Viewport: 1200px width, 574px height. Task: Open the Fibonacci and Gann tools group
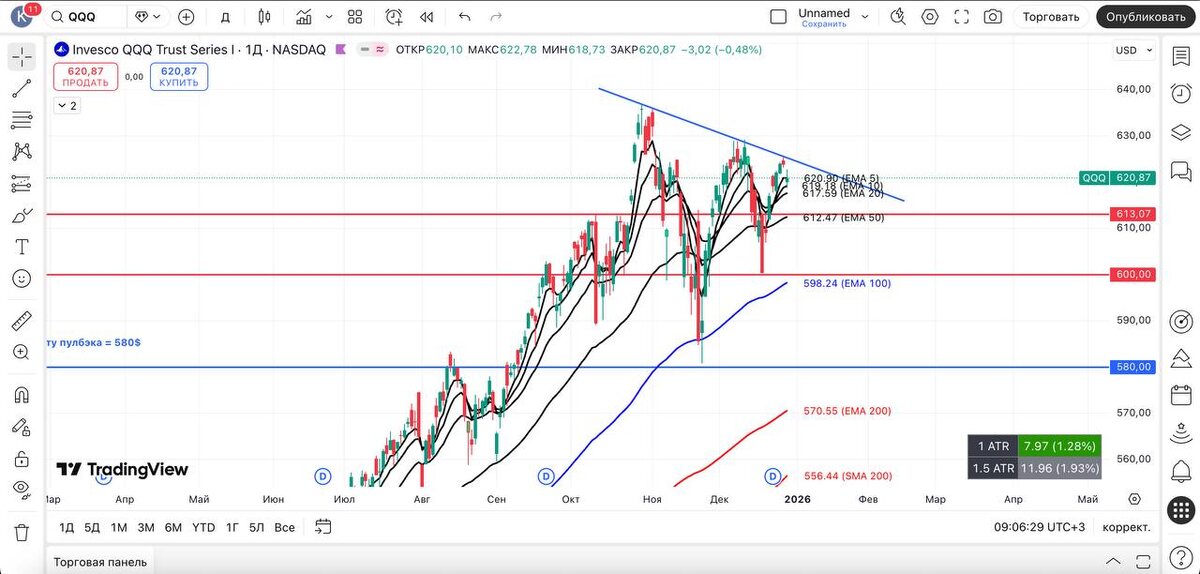[21, 120]
